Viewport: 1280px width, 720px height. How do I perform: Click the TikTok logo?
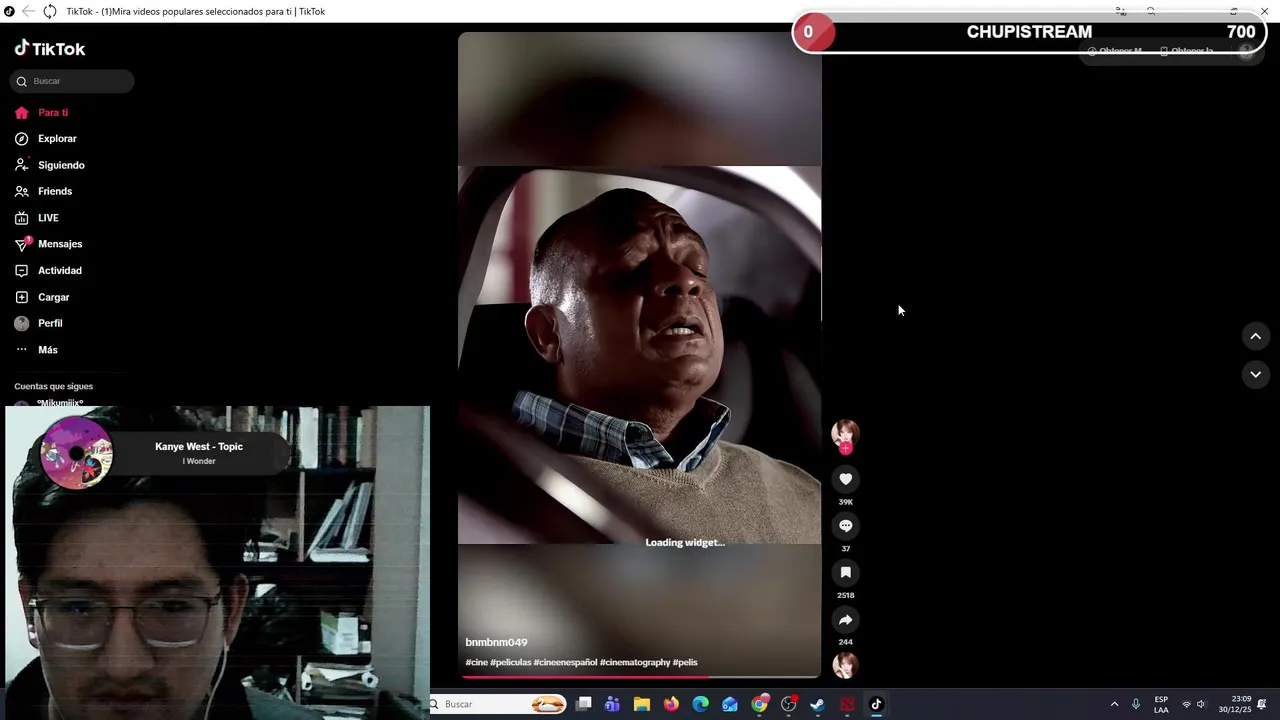click(x=50, y=48)
